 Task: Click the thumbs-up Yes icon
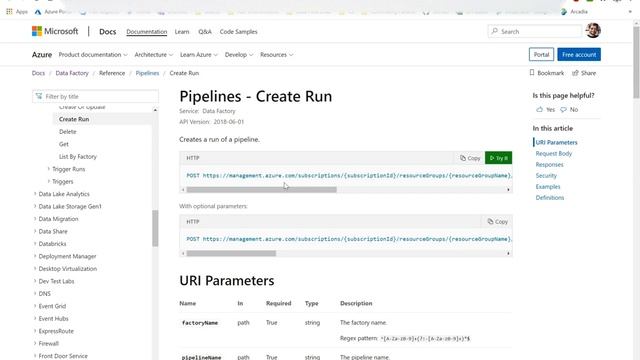click(x=540, y=109)
